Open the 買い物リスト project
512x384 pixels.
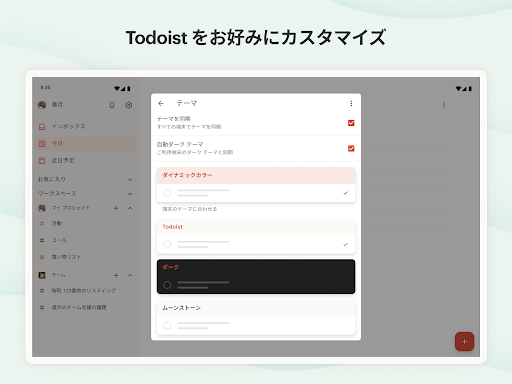pos(85,257)
